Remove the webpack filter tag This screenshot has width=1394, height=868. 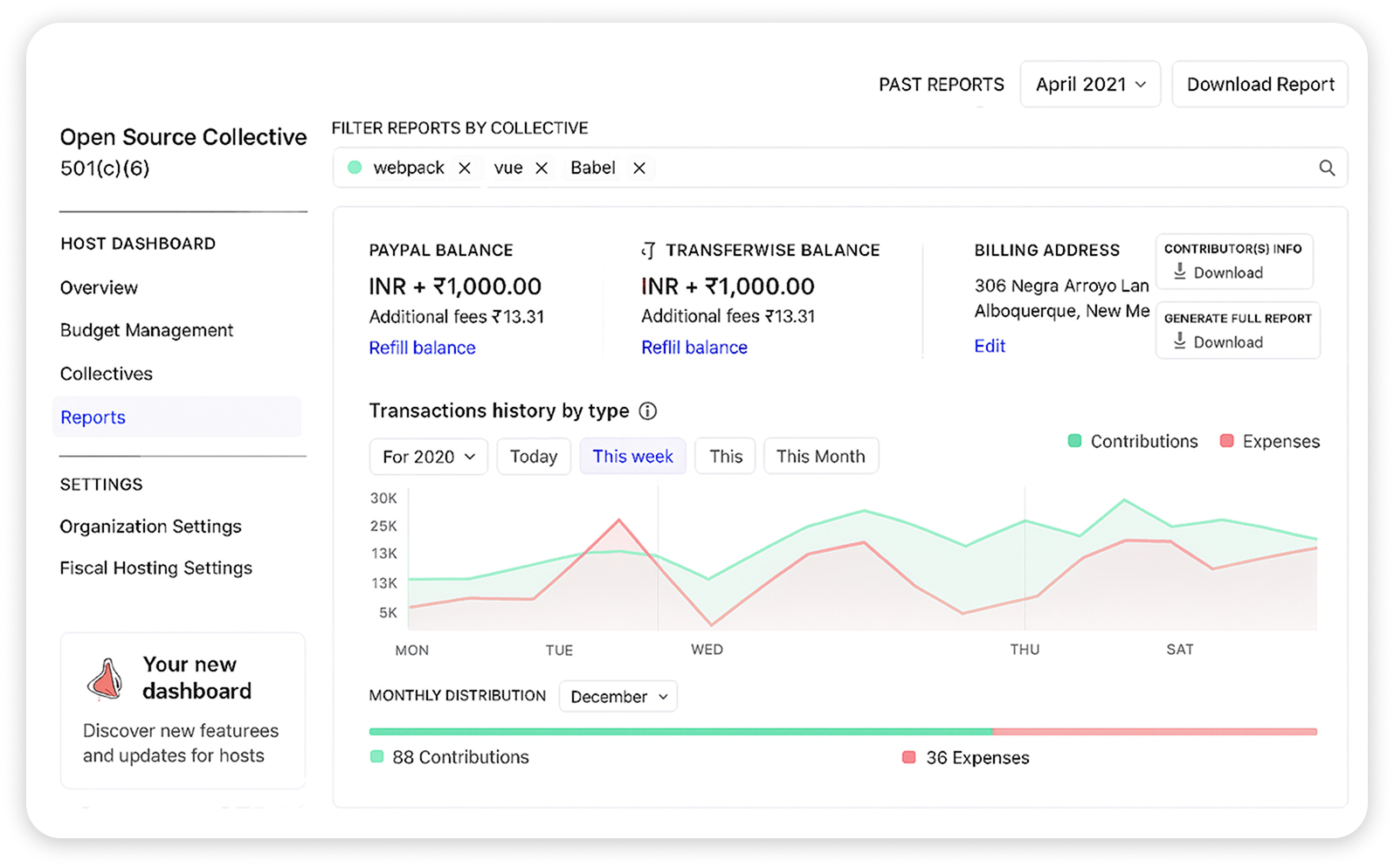tap(465, 168)
